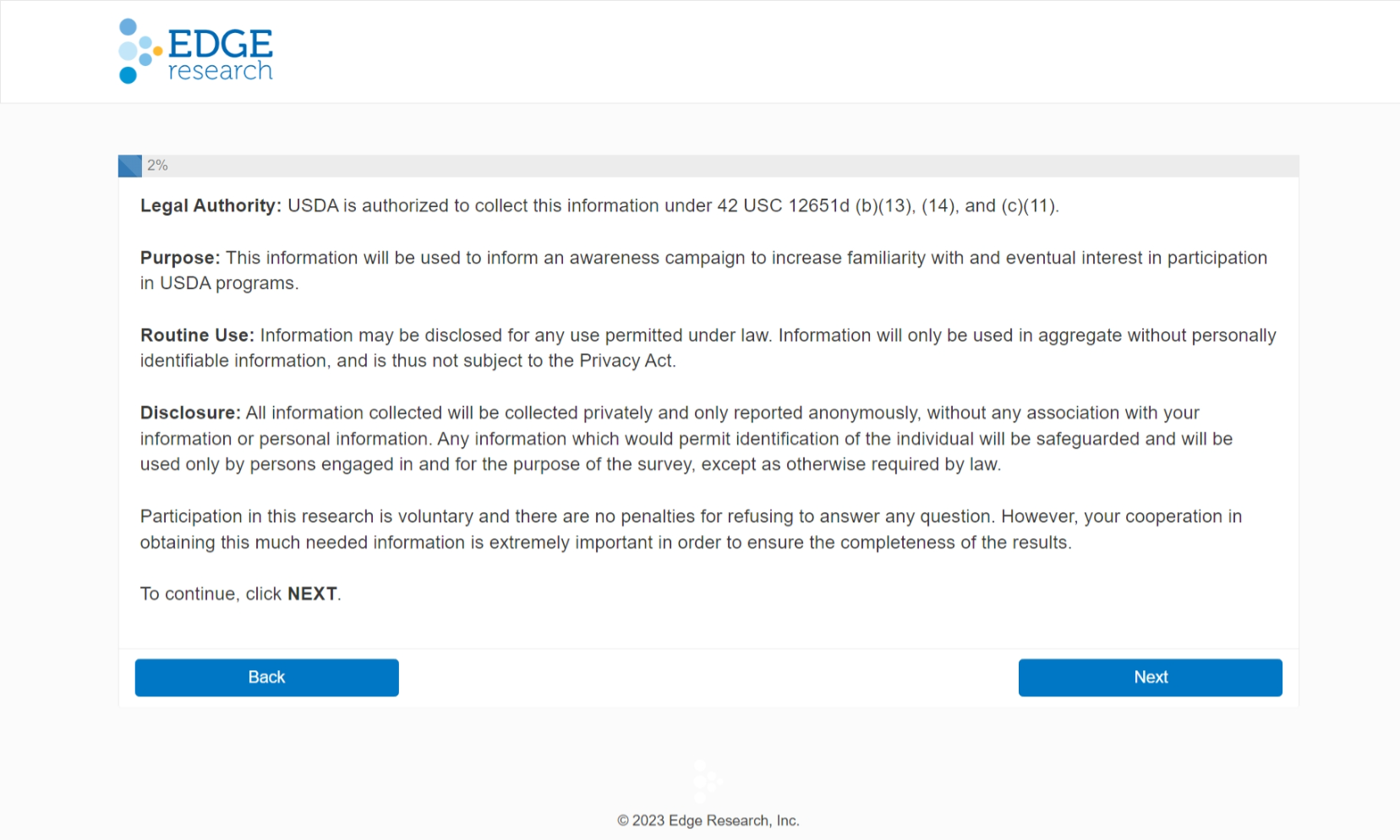Image resolution: width=1400 pixels, height=840 pixels.
Task: Click the 2023 Edge Research copyright text
Action: point(708,821)
